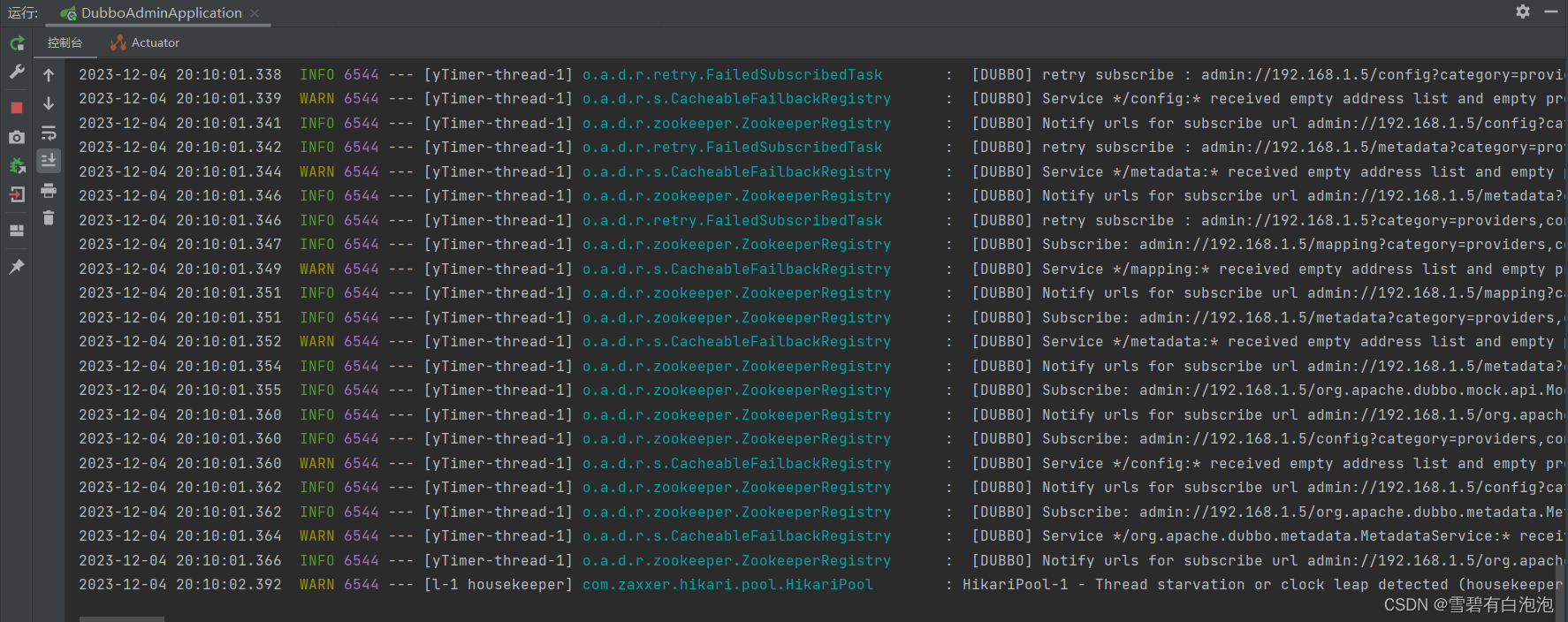Click the HikariPool-1 thread starvation message
The height and width of the screenshot is (622, 1568).
(1262, 585)
